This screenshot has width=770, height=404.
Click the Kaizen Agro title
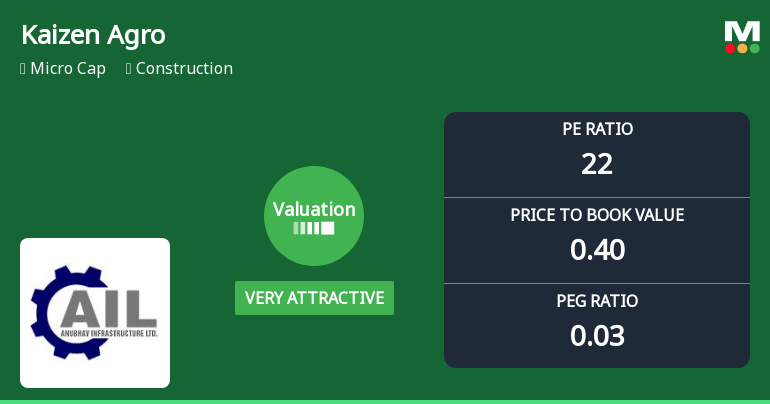(x=93, y=35)
